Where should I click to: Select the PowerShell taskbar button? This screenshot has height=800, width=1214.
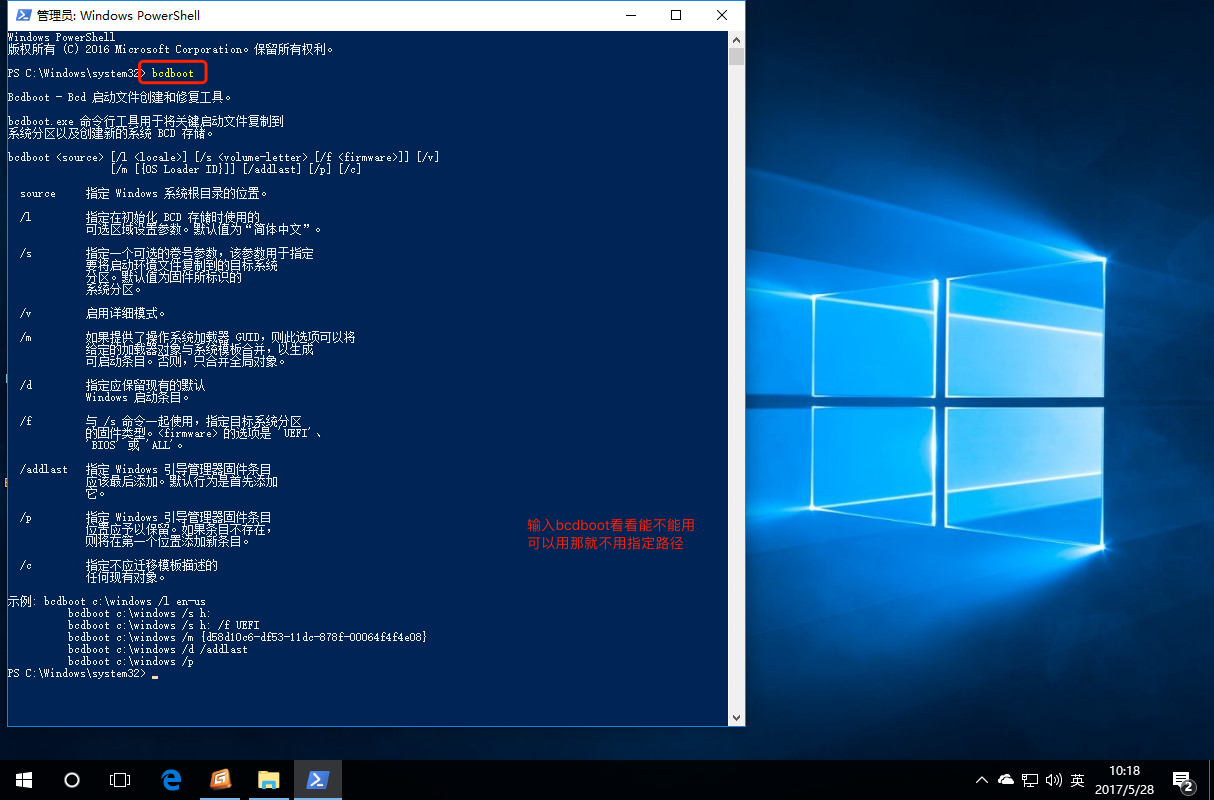pyautogui.click(x=318, y=779)
